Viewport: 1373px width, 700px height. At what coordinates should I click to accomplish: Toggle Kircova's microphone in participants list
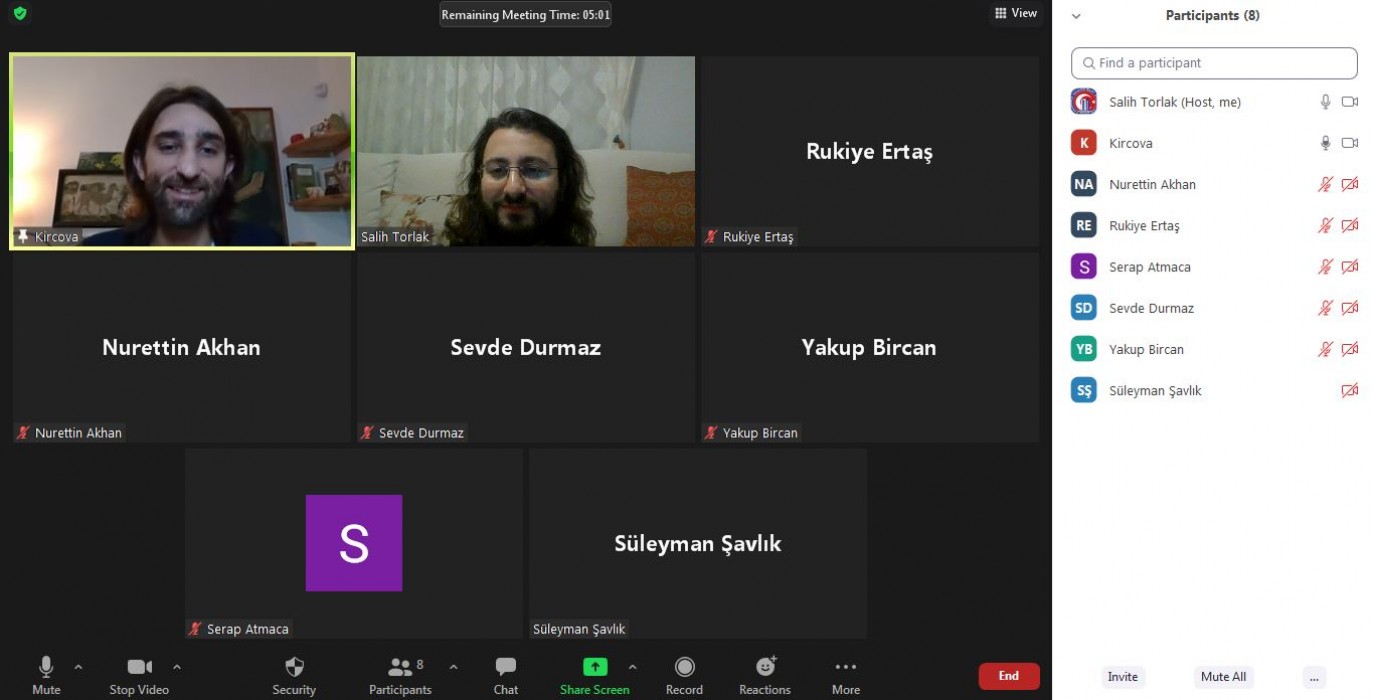[x=1325, y=143]
